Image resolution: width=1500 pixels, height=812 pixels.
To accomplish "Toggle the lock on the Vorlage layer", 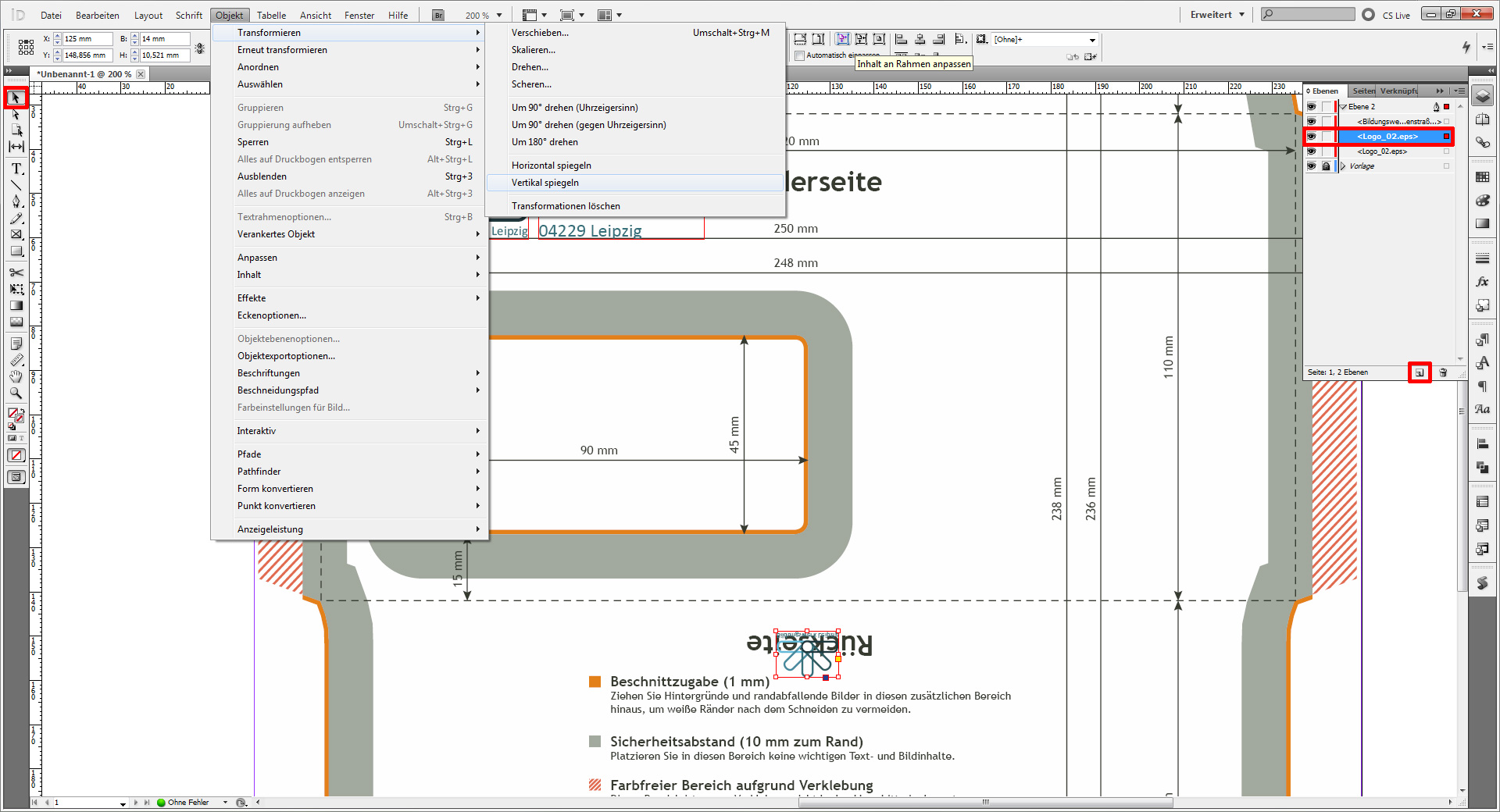I will (x=1326, y=166).
